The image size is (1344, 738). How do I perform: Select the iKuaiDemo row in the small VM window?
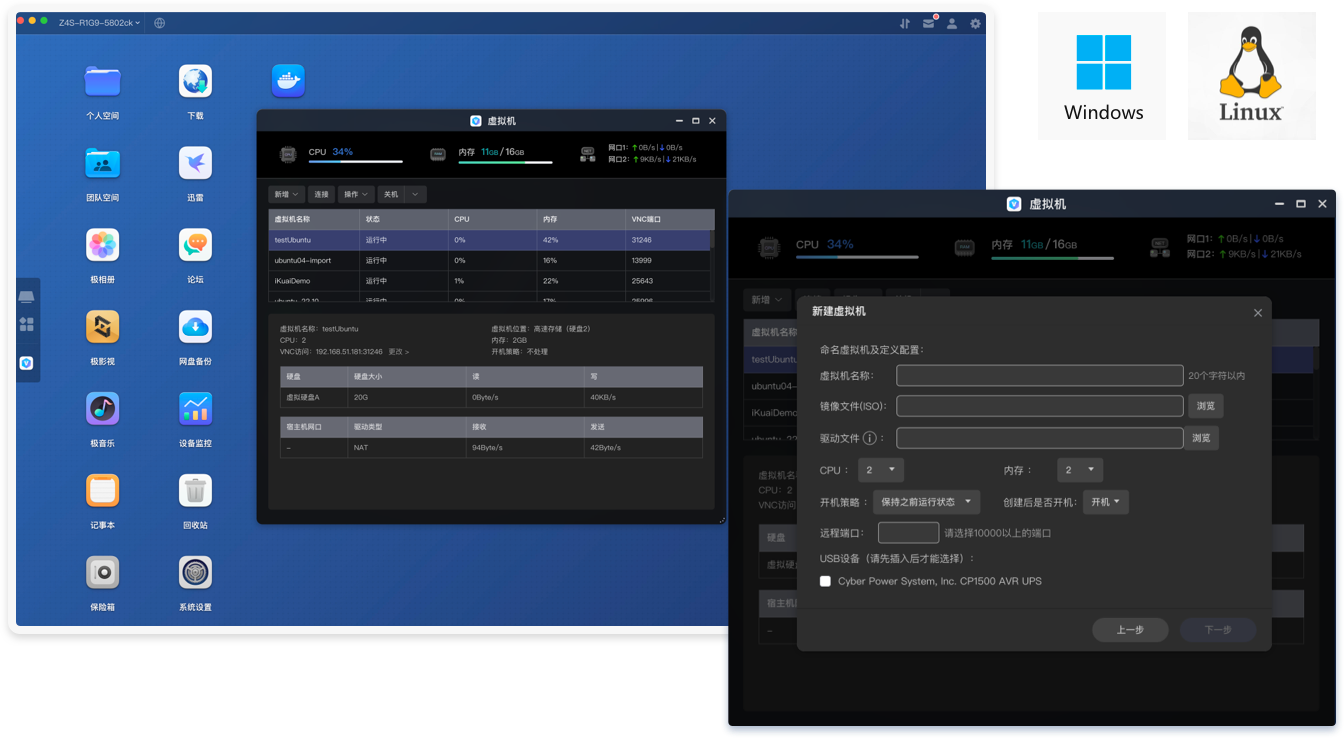(490, 281)
